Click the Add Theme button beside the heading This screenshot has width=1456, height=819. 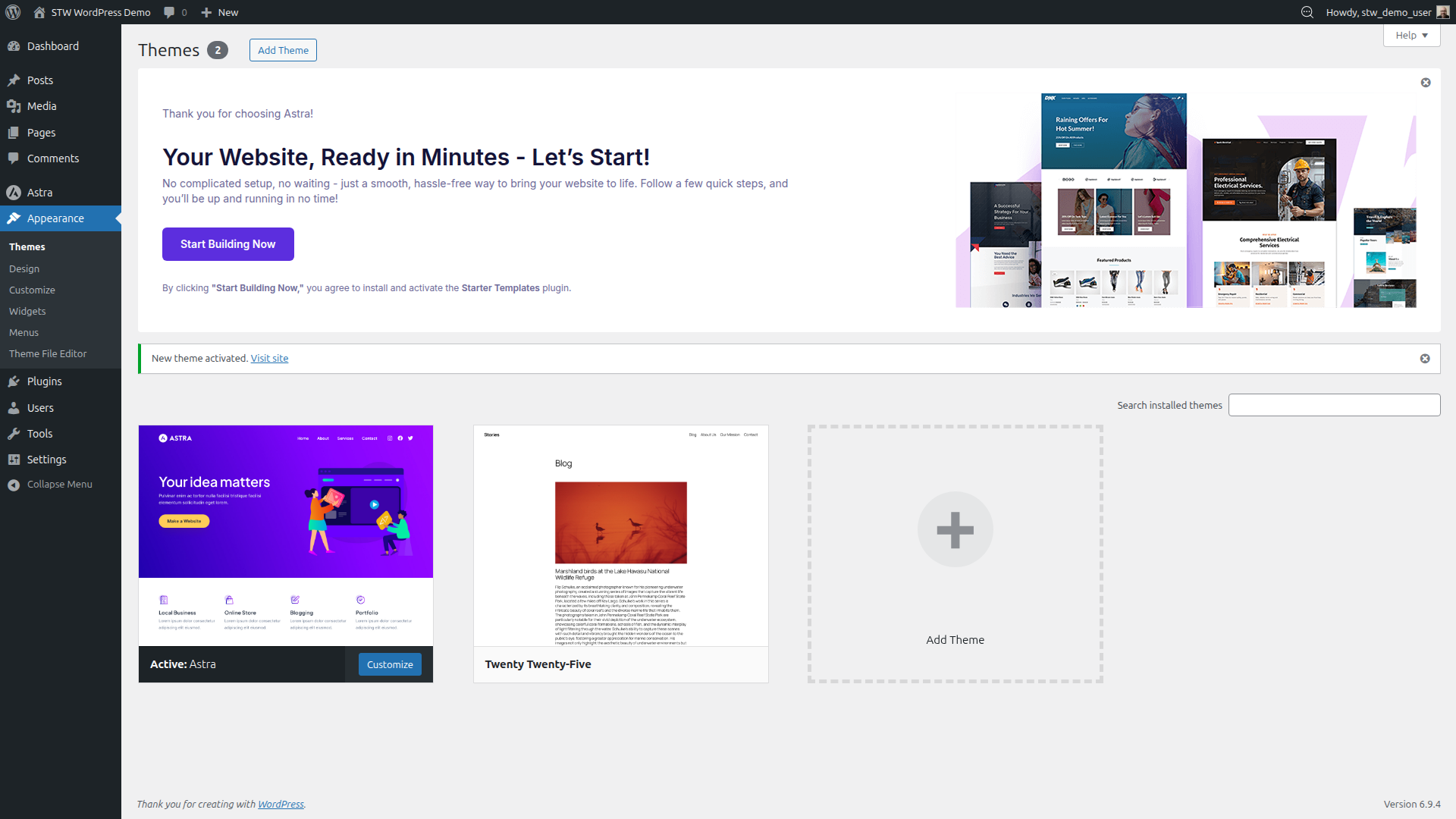[x=283, y=50]
